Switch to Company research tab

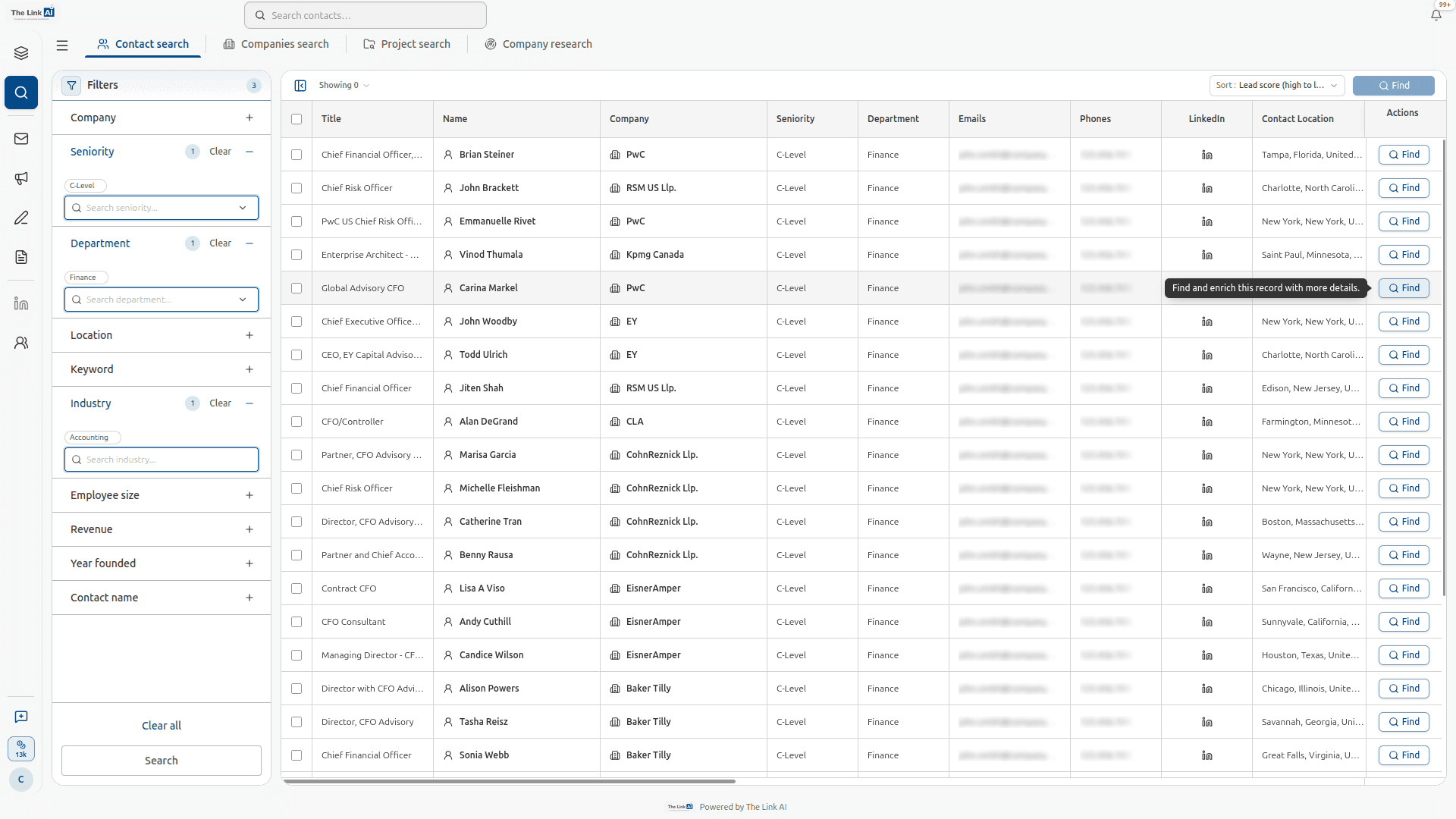coord(538,44)
